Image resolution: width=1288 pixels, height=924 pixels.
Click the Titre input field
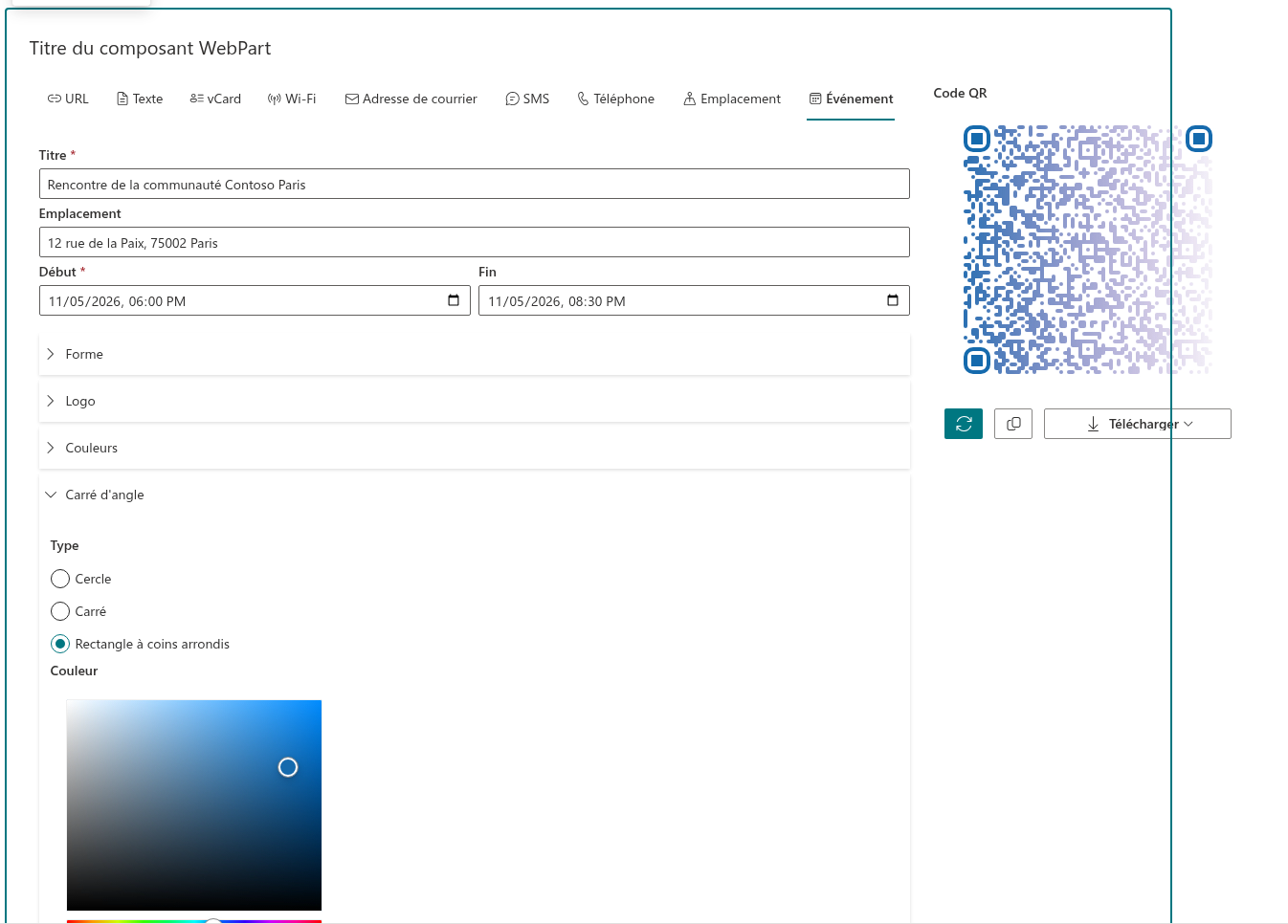pos(474,184)
